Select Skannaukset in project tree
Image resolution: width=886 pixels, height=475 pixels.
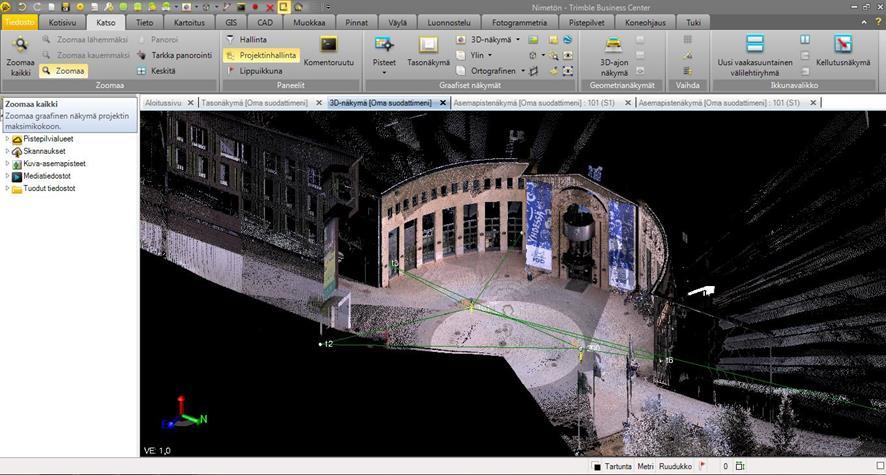[44, 151]
